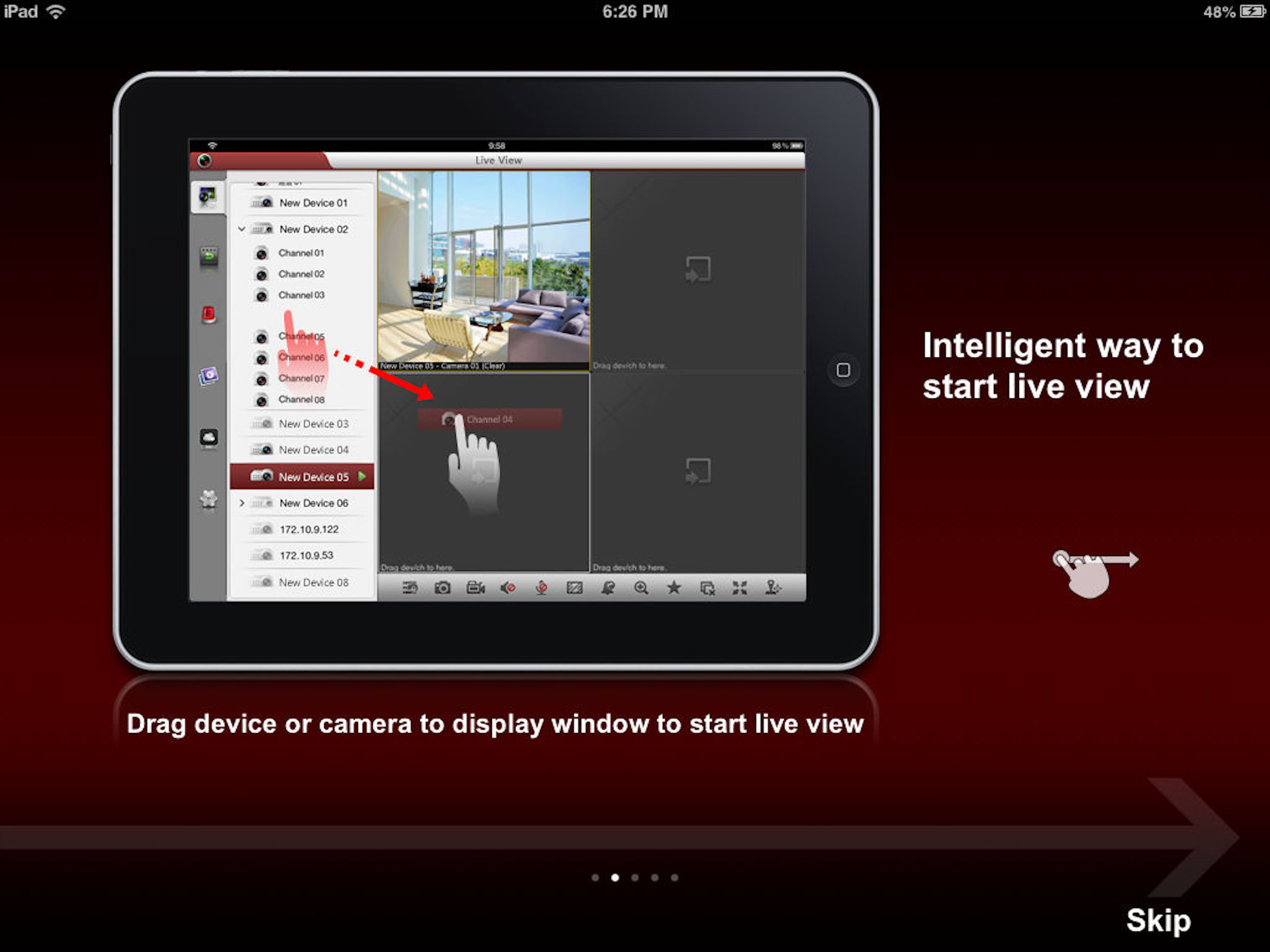Open the cloud sidebar icon
Viewport: 1270px width, 952px height.
[x=208, y=438]
